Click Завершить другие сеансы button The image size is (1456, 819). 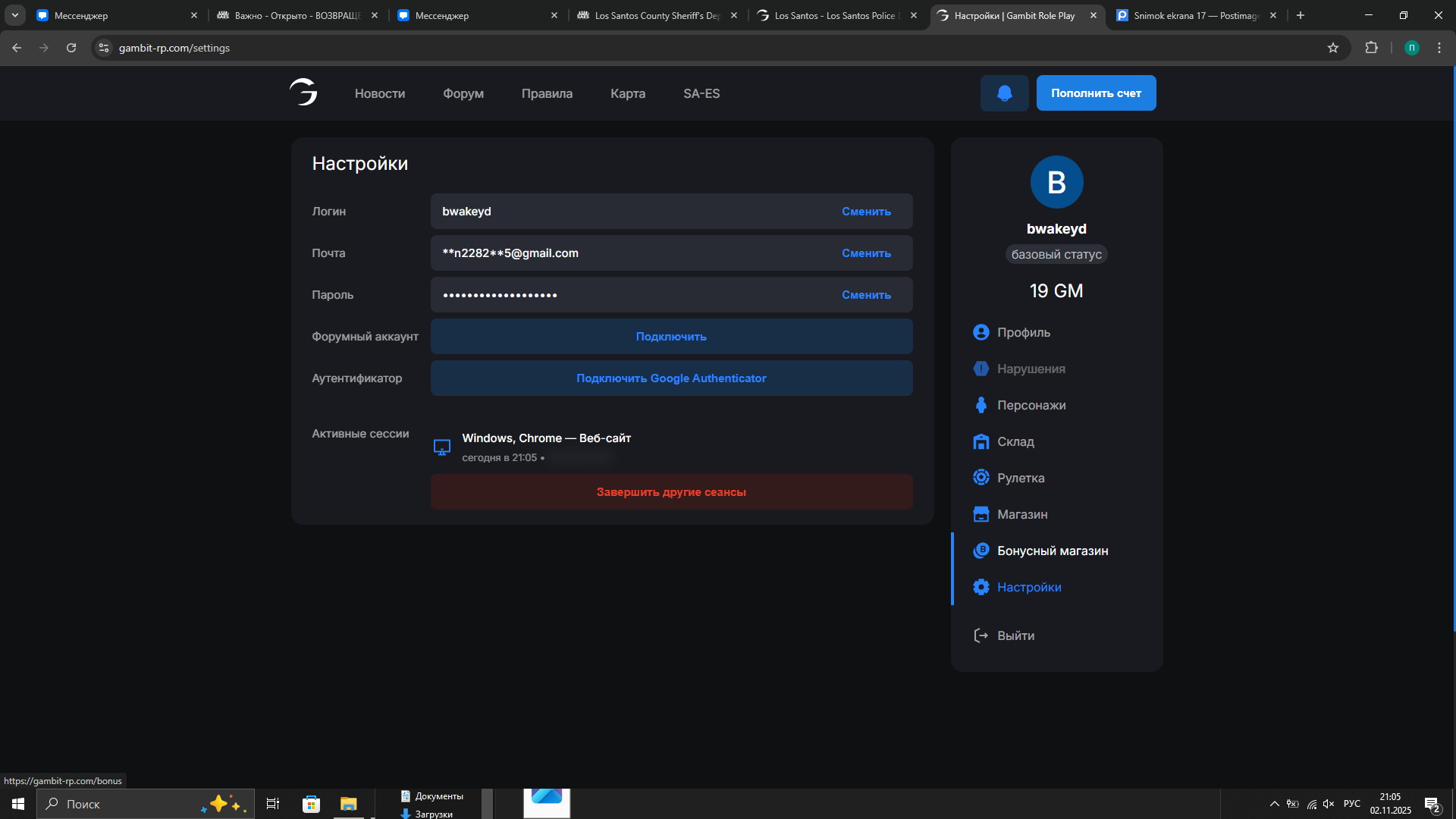tap(670, 492)
